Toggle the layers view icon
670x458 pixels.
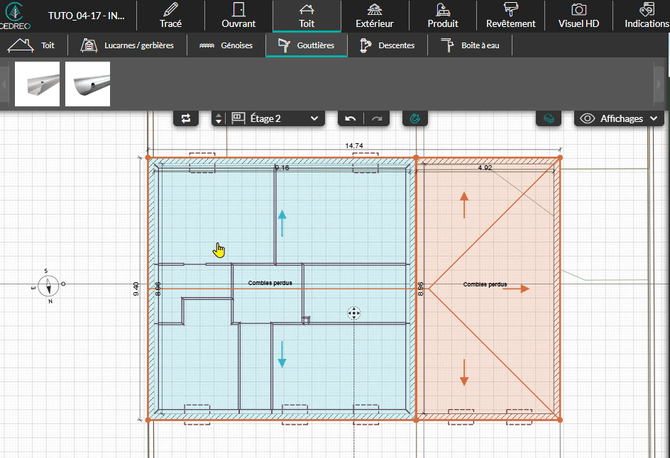tap(548, 118)
